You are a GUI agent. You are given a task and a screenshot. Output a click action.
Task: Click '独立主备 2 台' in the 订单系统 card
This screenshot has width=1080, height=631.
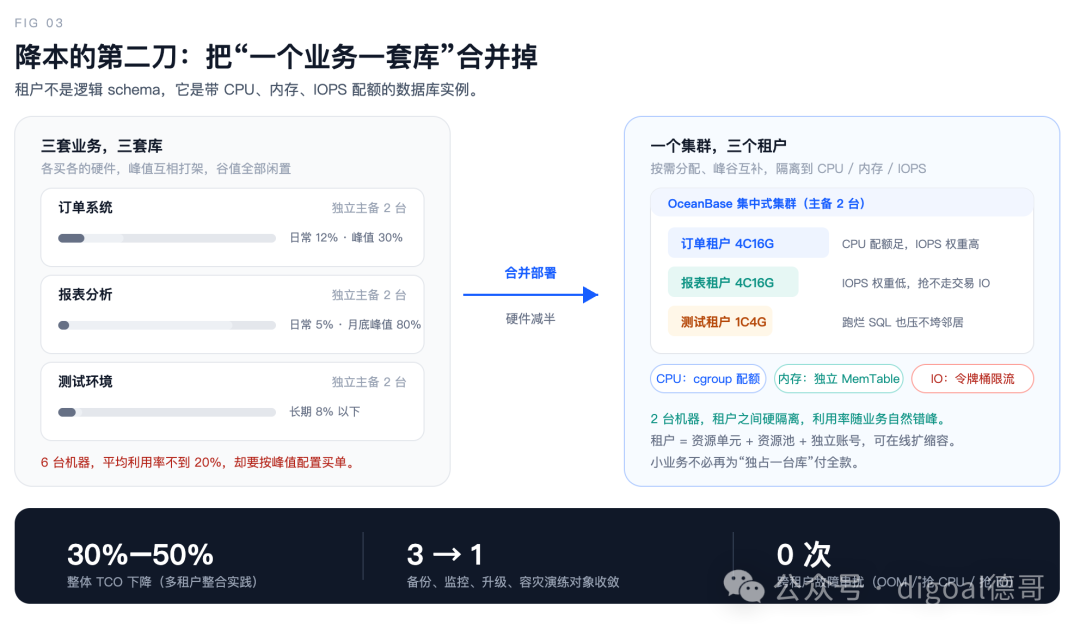pyautogui.click(x=369, y=208)
